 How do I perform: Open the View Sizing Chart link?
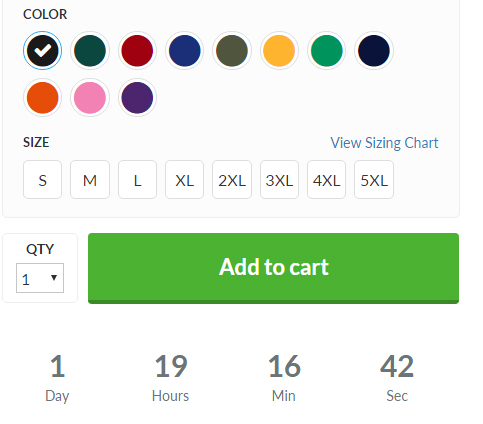pyautogui.click(x=384, y=143)
